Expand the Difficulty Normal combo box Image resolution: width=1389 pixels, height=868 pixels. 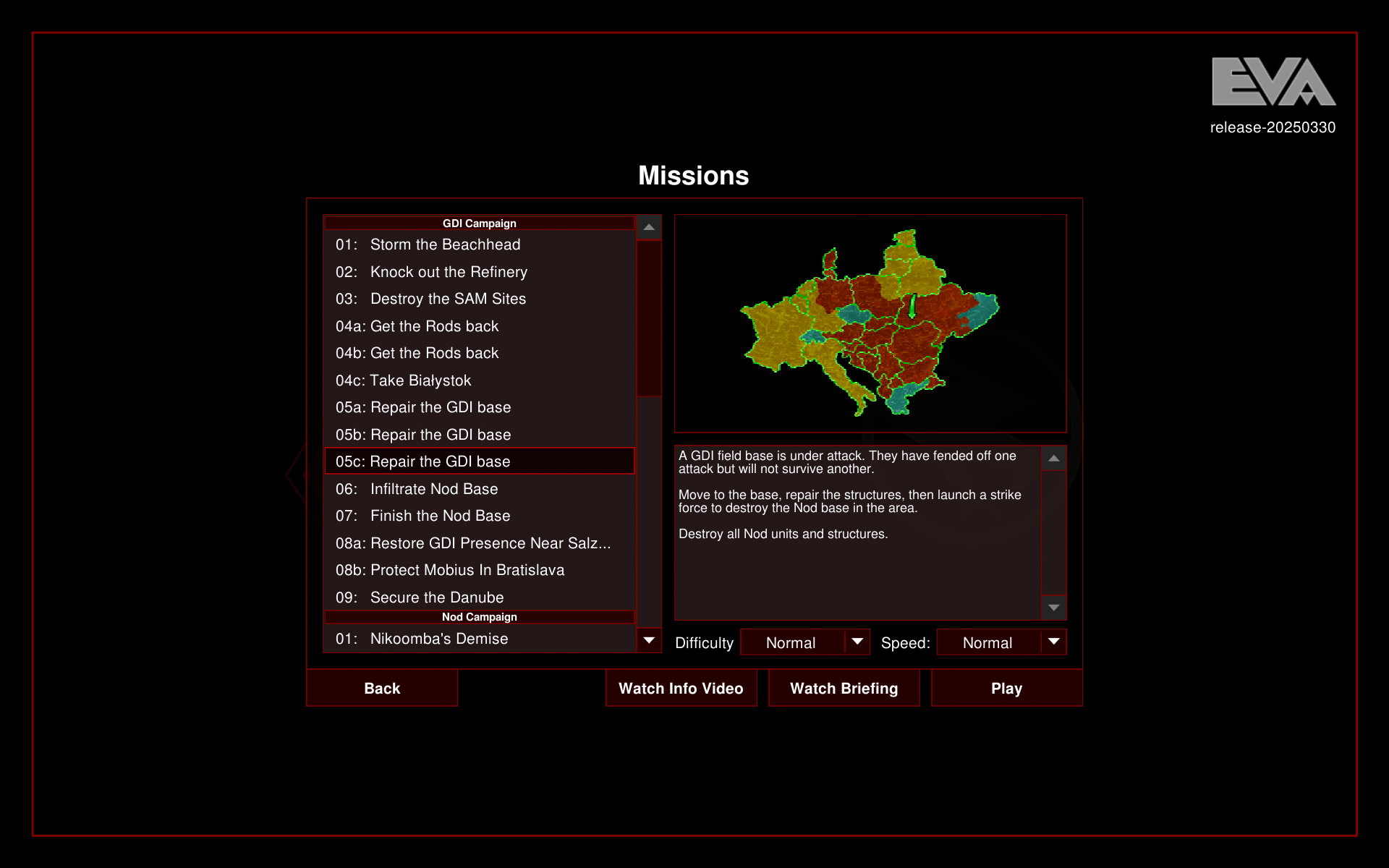(x=792, y=642)
